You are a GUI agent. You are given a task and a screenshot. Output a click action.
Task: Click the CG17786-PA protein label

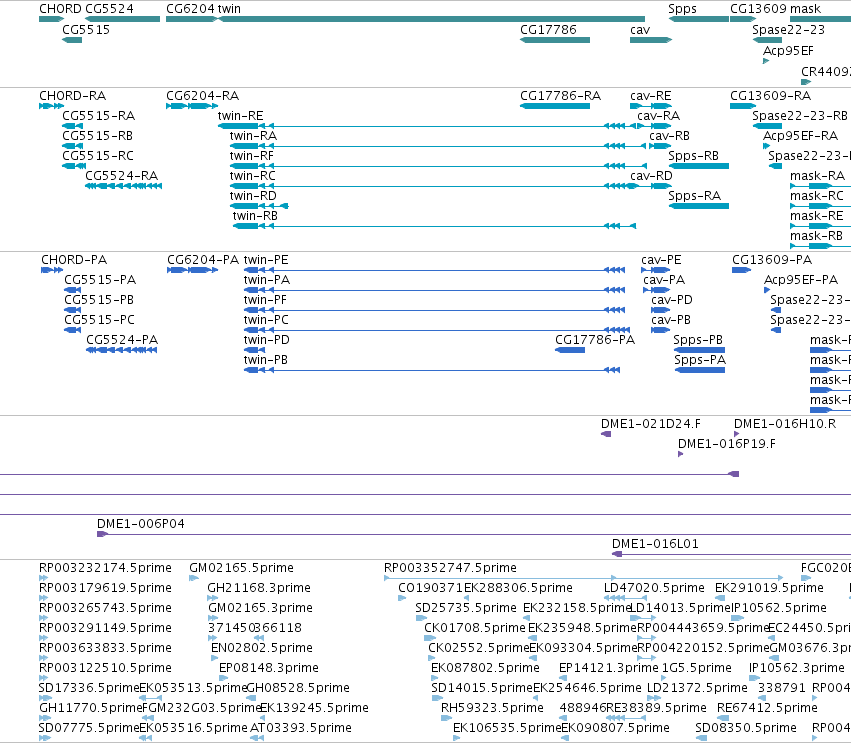[x=595, y=340]
